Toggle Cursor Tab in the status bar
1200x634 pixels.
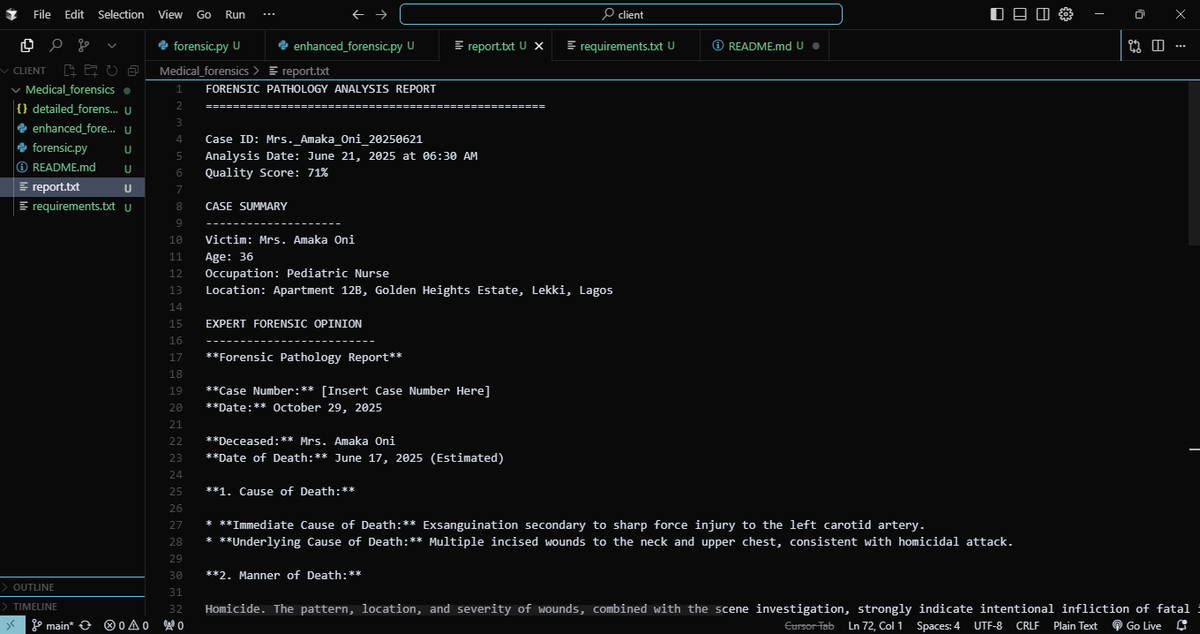click(x=808, y=625)
